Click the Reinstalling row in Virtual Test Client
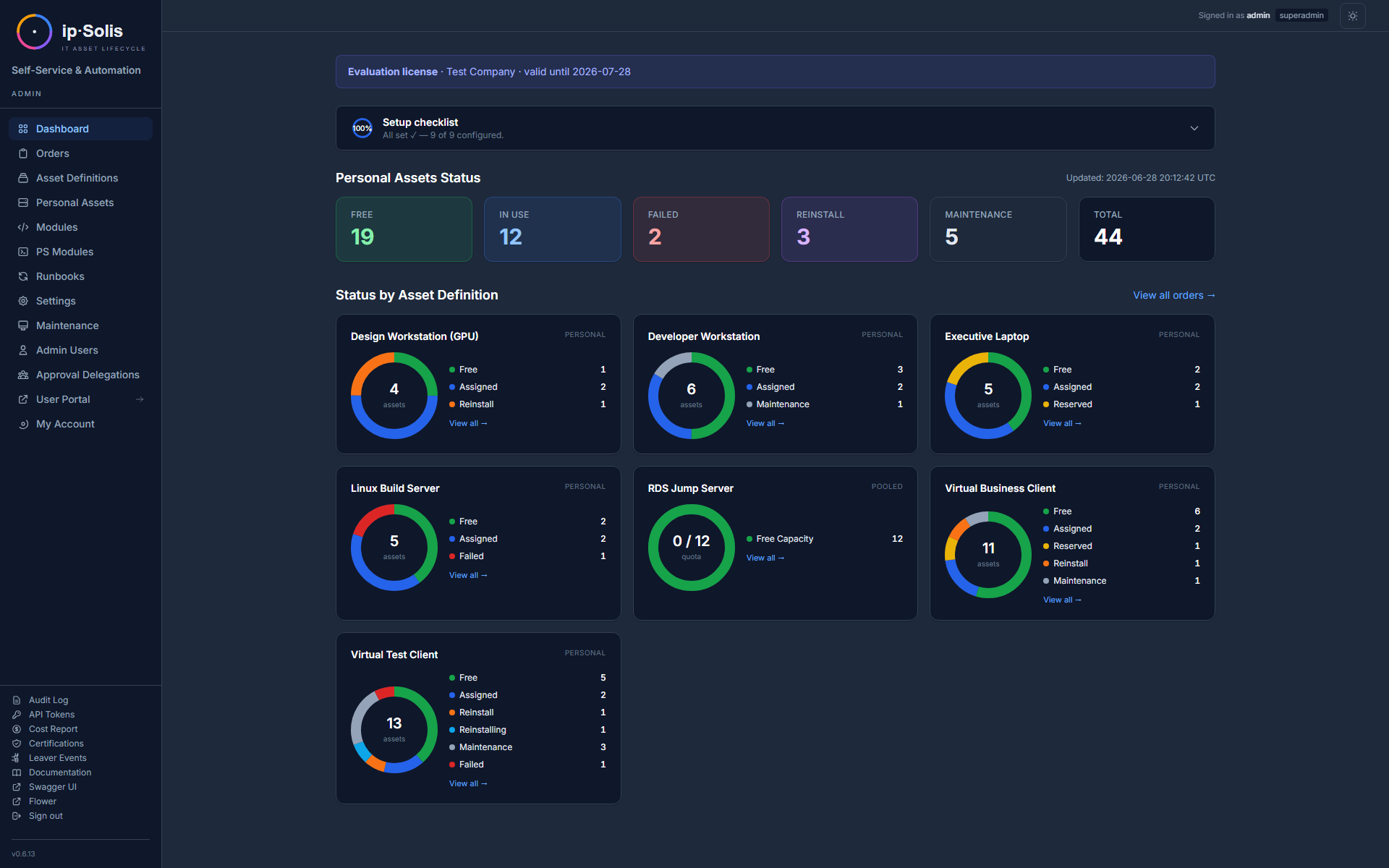Image resolution: width=1389 pixels, height=868 pixels. [x=527, y=730]
